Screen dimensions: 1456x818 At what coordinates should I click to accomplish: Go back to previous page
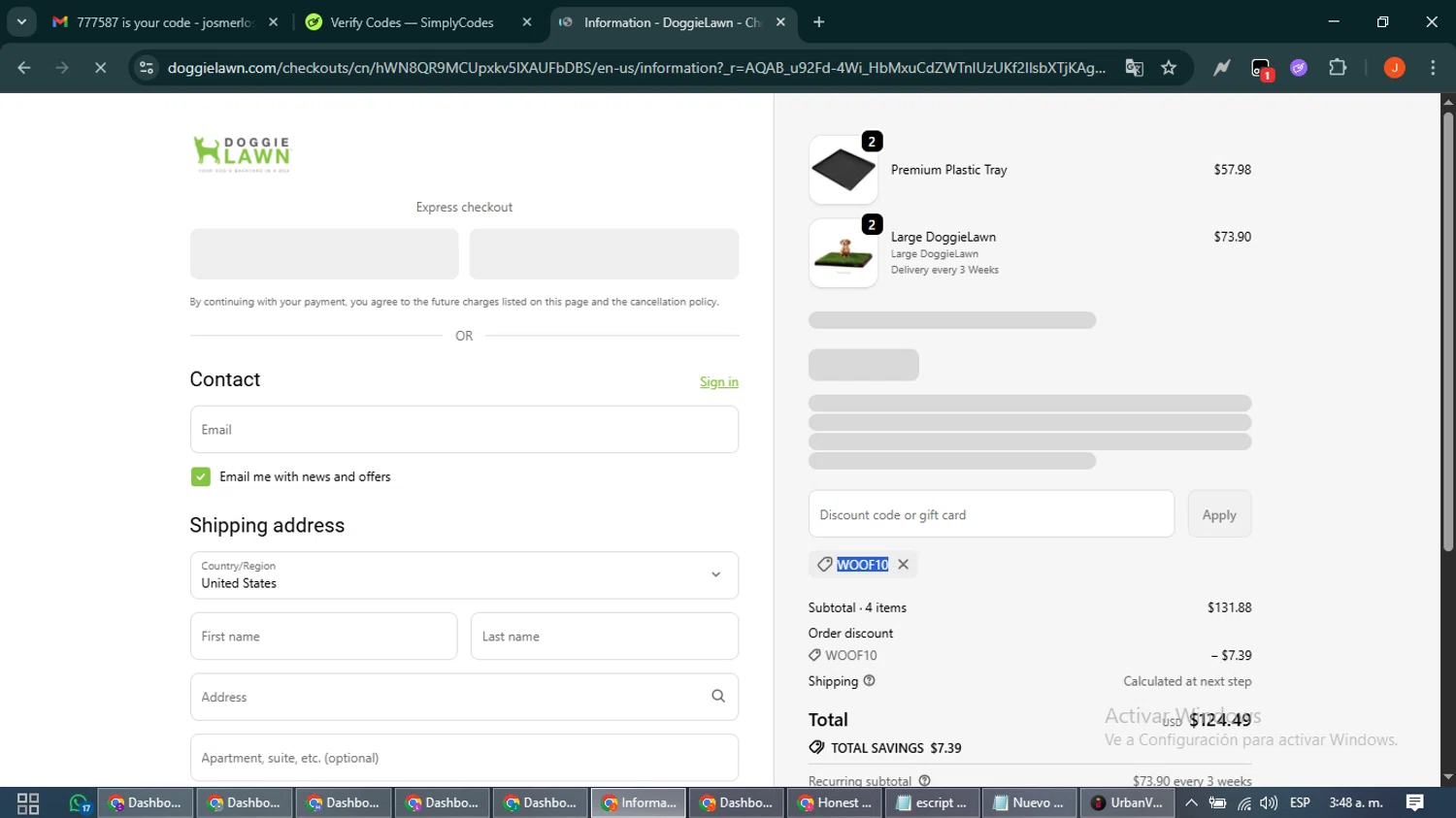coord(24,67)
